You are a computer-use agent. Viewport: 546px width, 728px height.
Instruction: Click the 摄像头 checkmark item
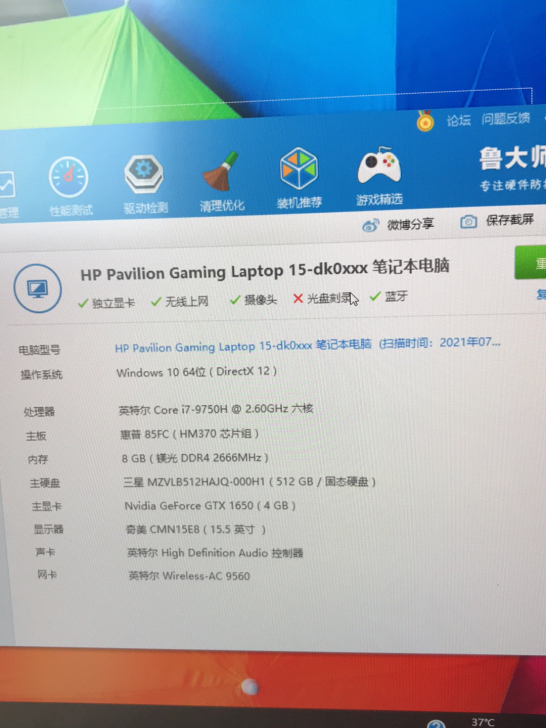click(254, 300)
